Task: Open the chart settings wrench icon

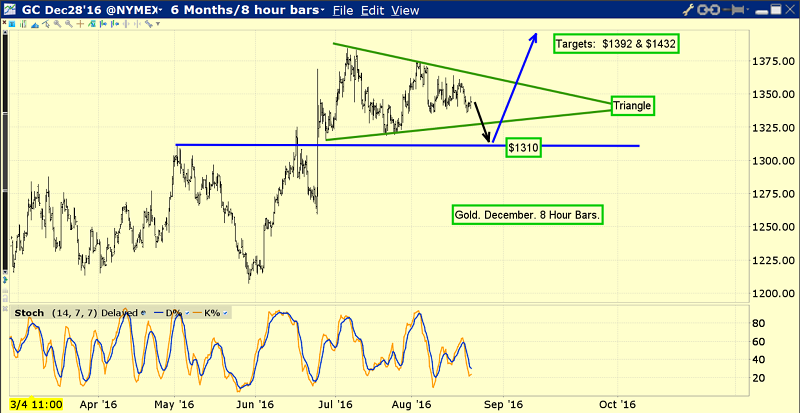Action: tap(688, 9)
